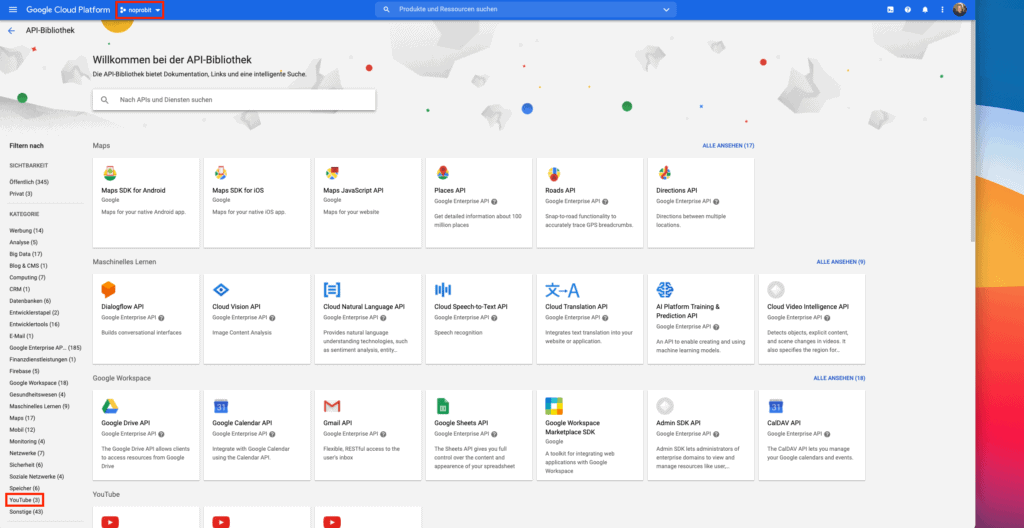Open Cloud Shell from top bar
Image resolution: width=1024 pixels, height=528 pixels.
pyautogui.click(x=890, y=10)
